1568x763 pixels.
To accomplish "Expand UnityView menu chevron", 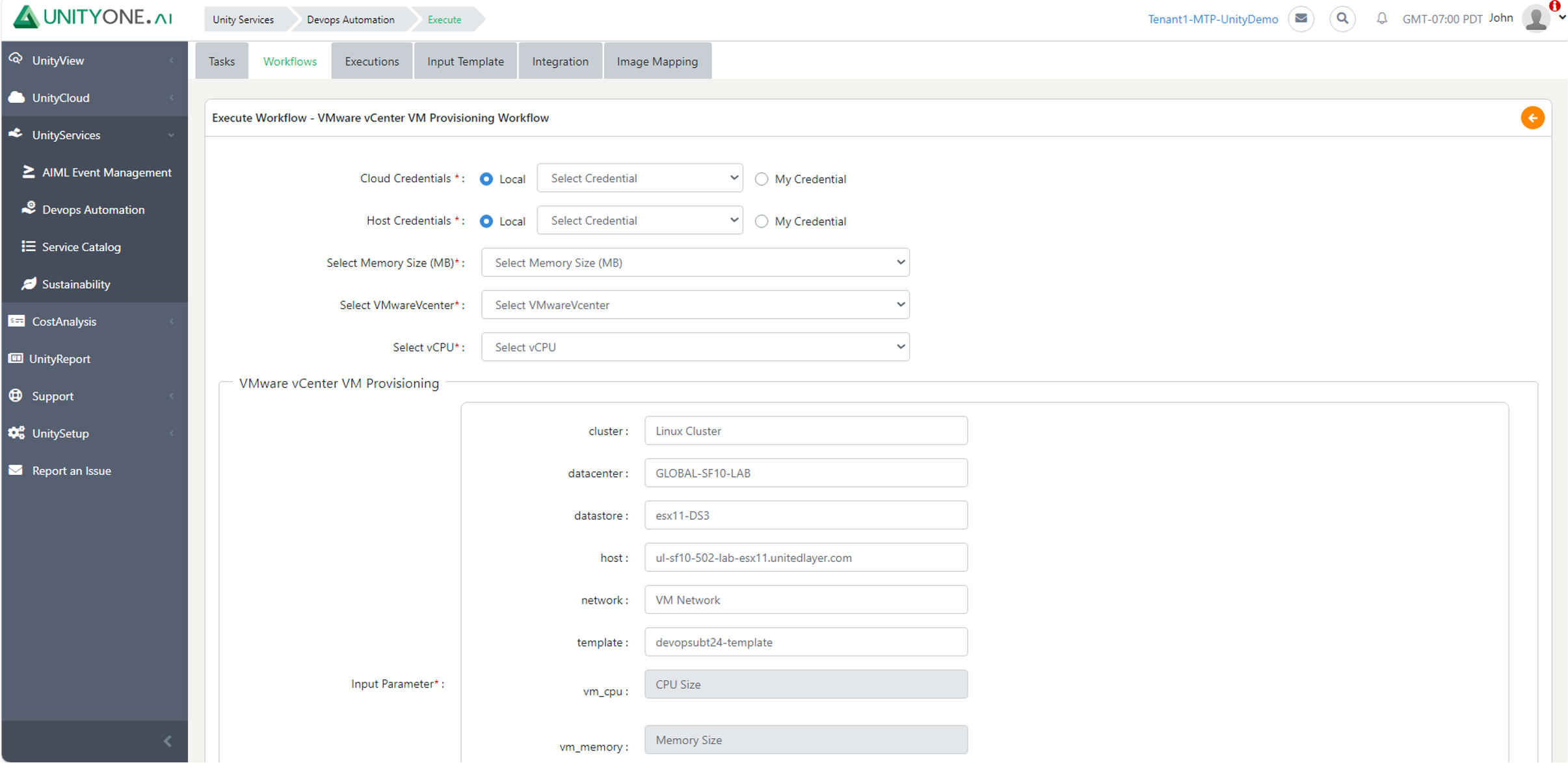I will (x=172, y=60).
